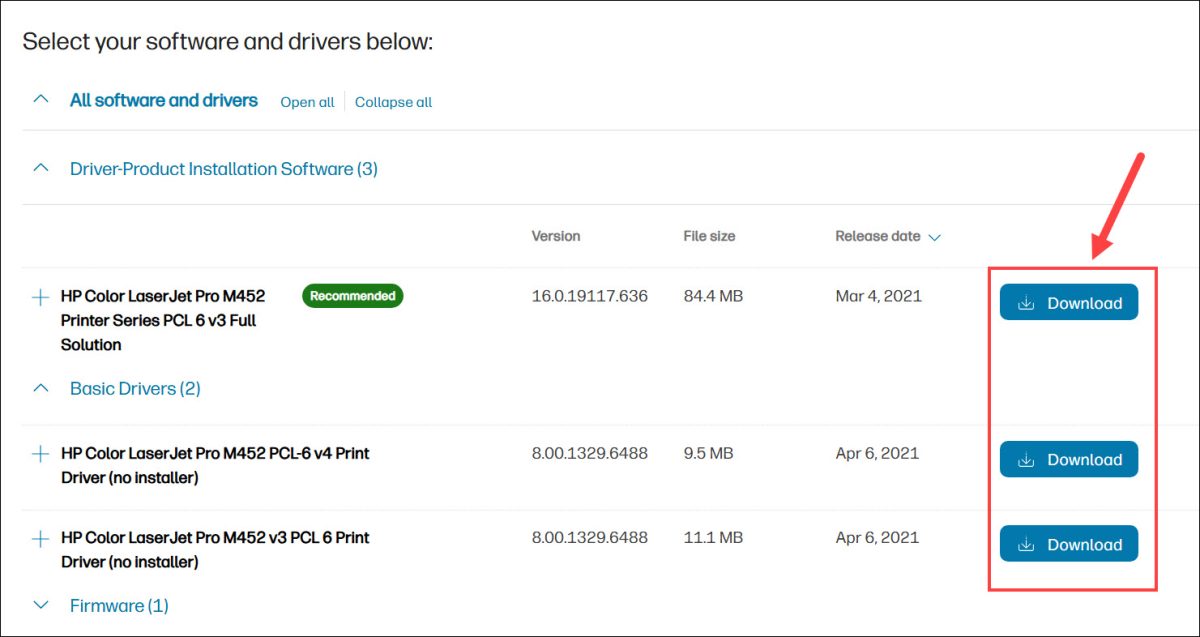Expand details for PCL 6 v3 Full Solution
This screenshot has width=1200, height=637.
40,297
